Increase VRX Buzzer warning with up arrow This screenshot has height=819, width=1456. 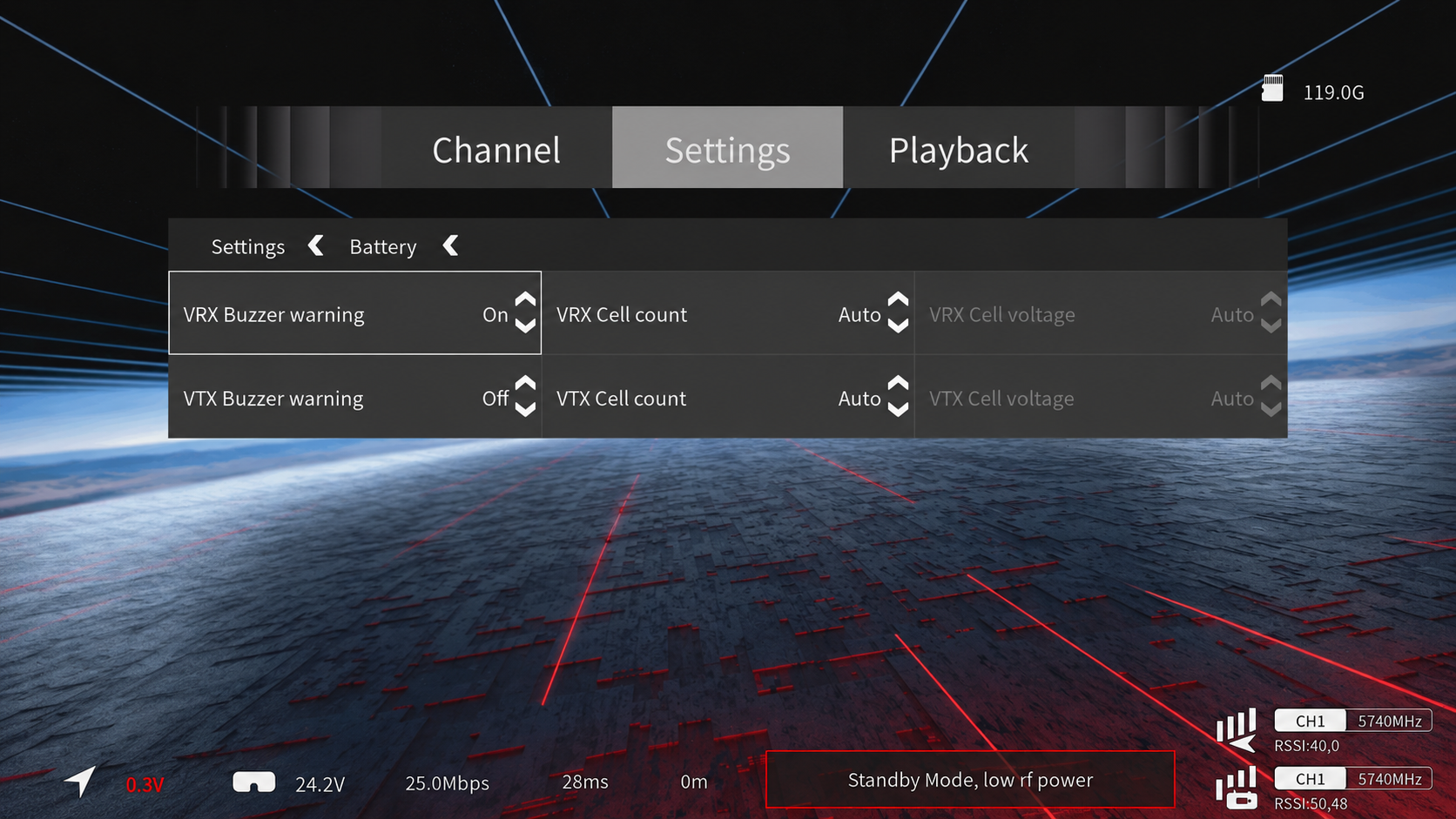point(525,299)
